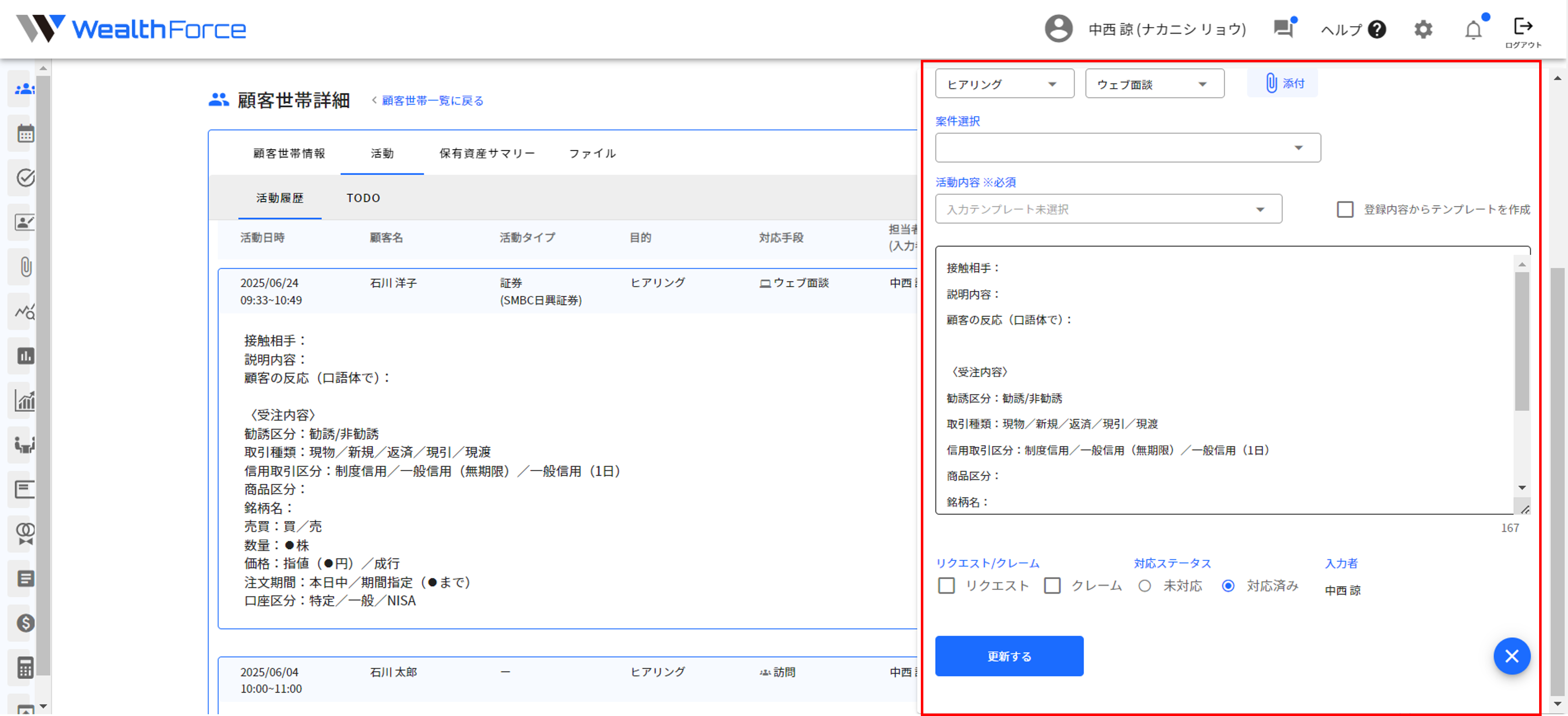This screenshot has height=716, width=1568.
Task: Open the card/message panel sidebar icon
Action: [24, 489]
